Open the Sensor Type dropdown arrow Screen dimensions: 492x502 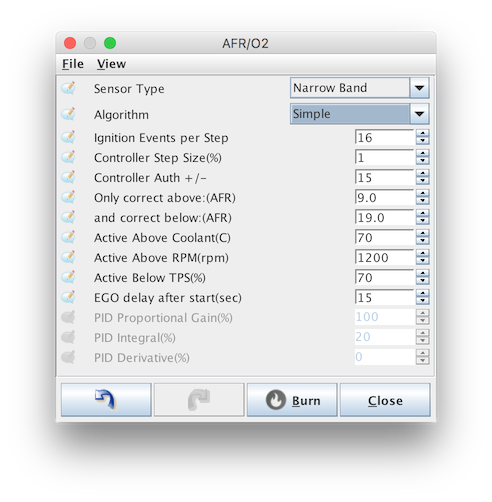point(419,88)
